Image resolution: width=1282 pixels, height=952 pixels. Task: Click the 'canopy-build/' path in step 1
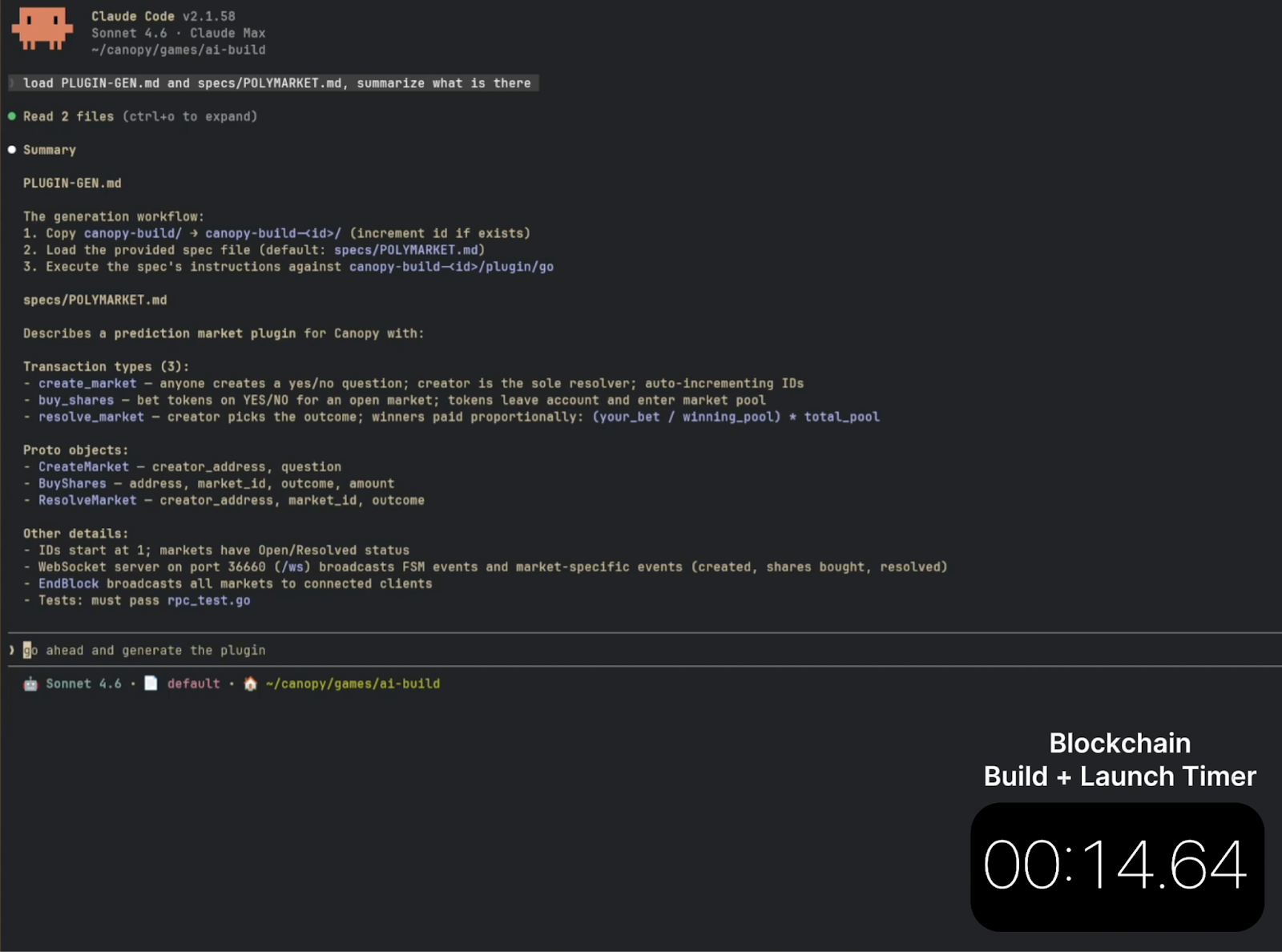[x=133, y=233]
